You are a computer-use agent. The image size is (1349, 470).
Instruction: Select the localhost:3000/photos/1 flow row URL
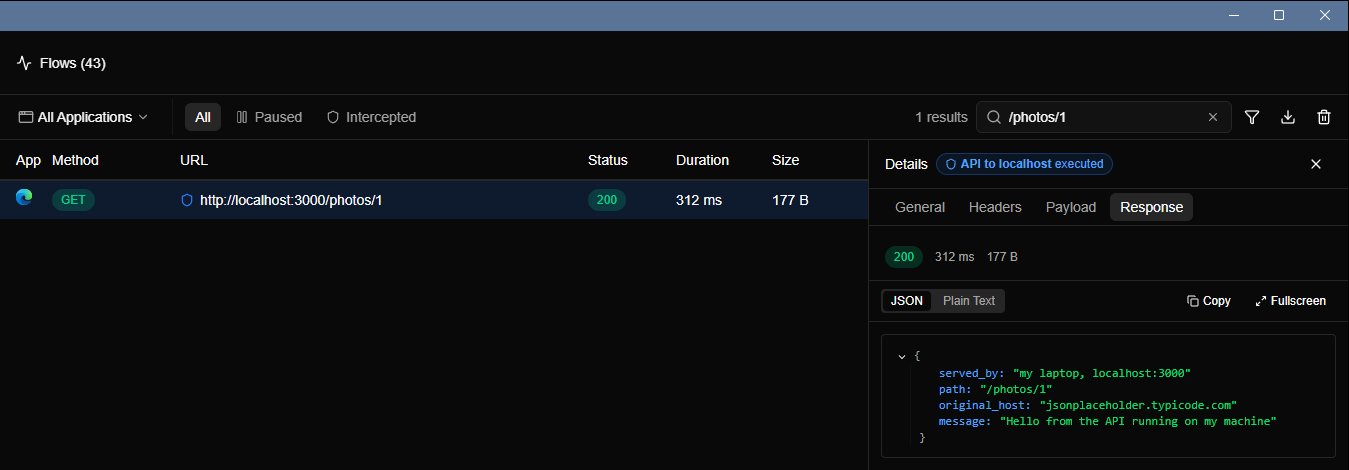click(291, 200)
